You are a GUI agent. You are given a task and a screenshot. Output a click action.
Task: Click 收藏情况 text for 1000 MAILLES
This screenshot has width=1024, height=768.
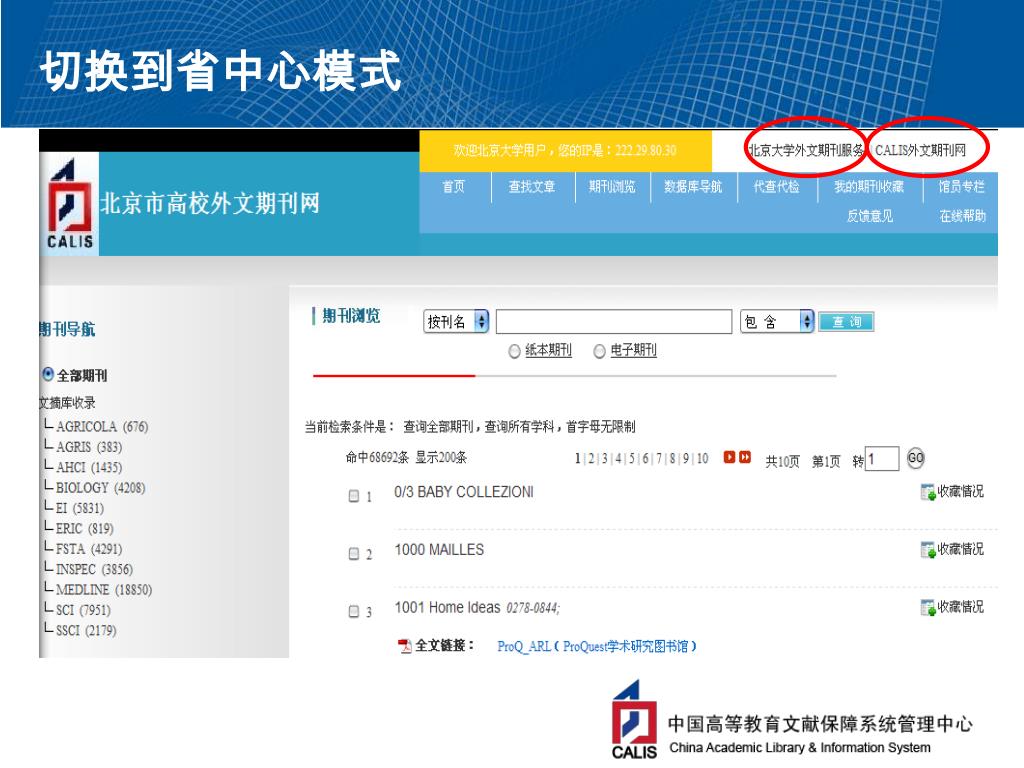961,550
